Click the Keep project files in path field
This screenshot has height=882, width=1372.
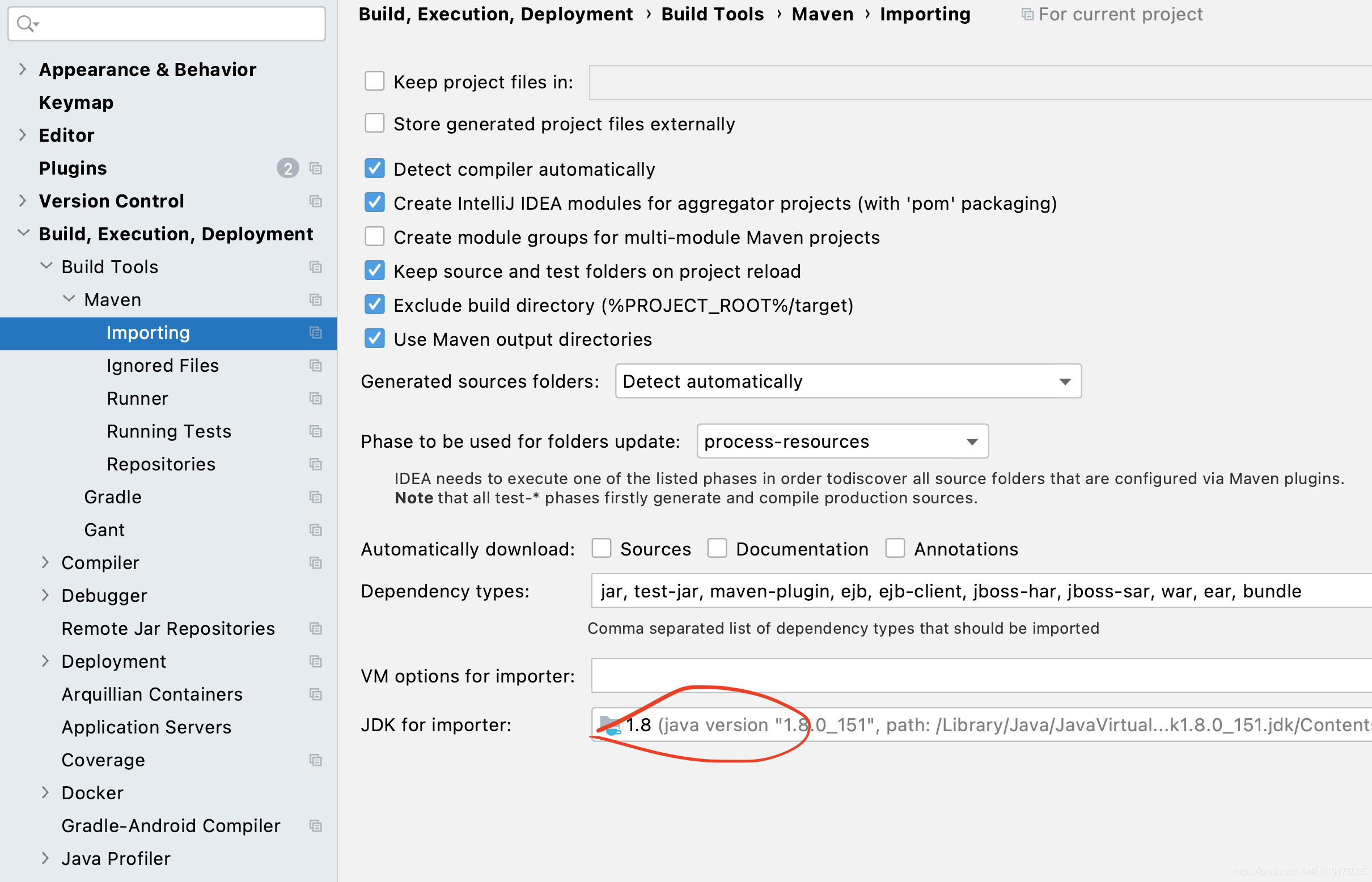click(x=981, y=82)
